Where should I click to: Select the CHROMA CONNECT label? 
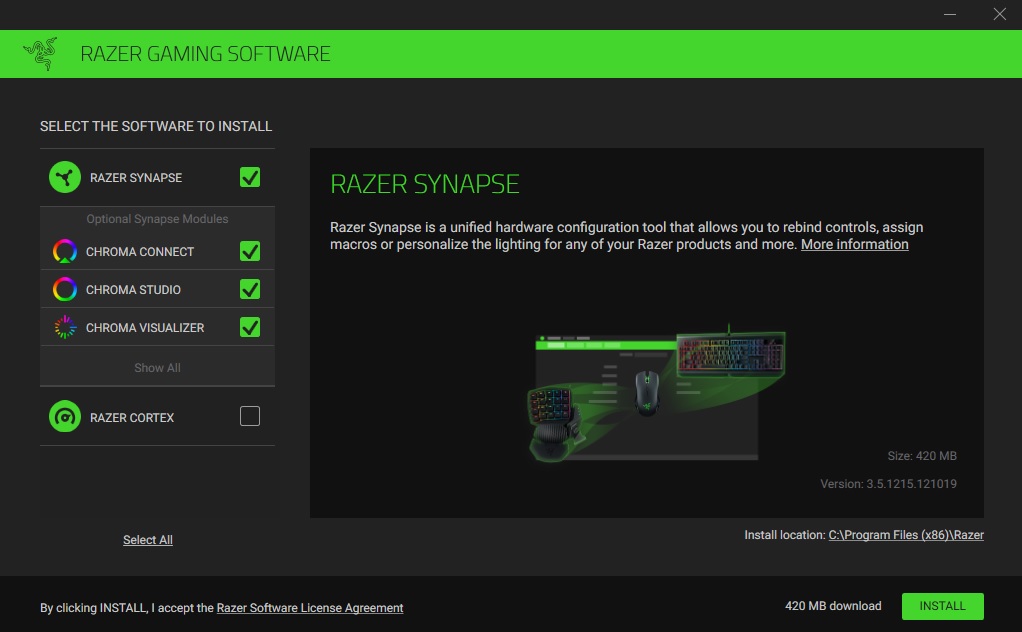tap(140, 252)
